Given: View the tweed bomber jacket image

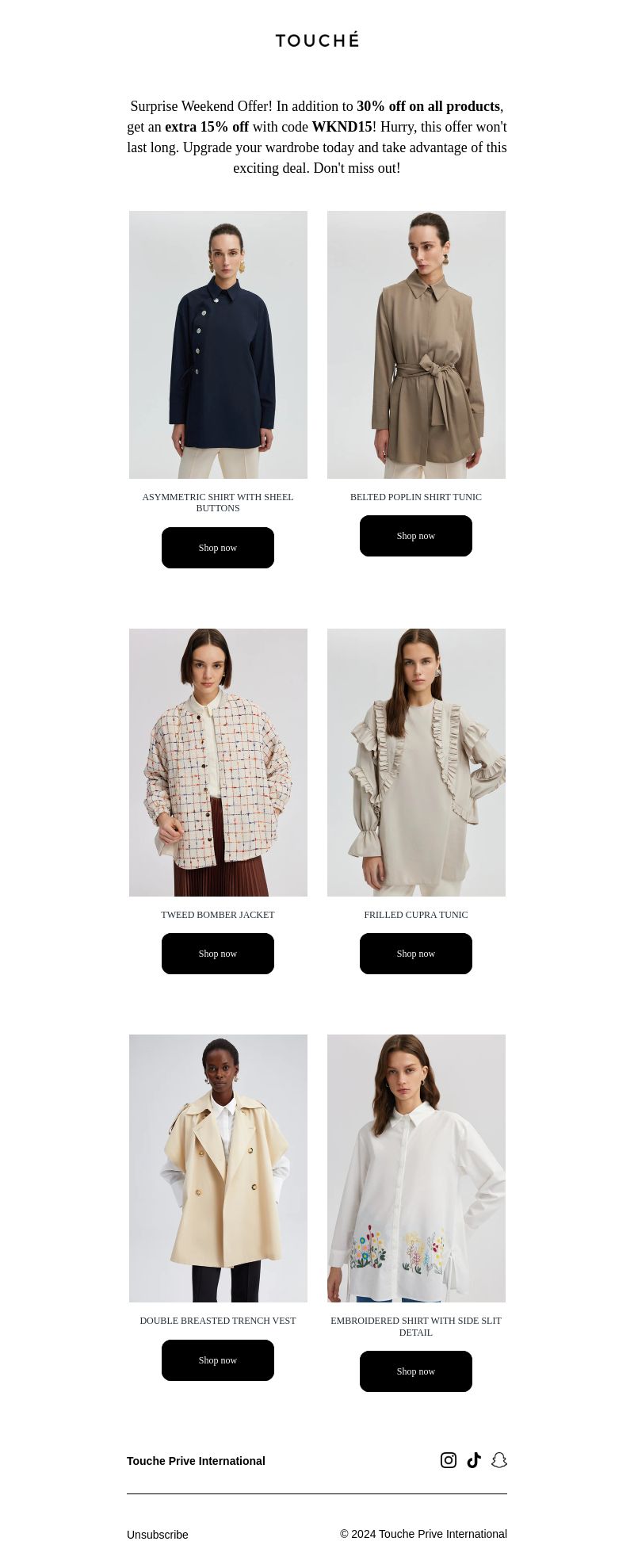Looking at the screenshot, I should 218,763.
